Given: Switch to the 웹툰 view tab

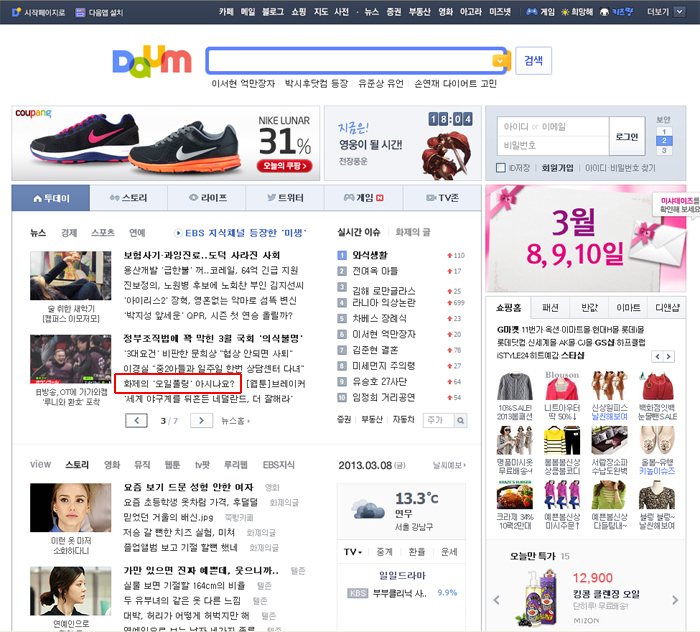Looking at the screenshot, I should 172,465.
